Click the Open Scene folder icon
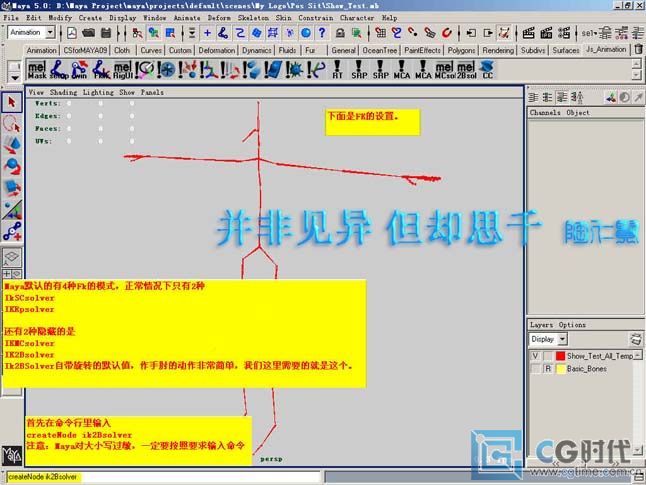The height and width of the screenshot is (485, 646). 88,33
